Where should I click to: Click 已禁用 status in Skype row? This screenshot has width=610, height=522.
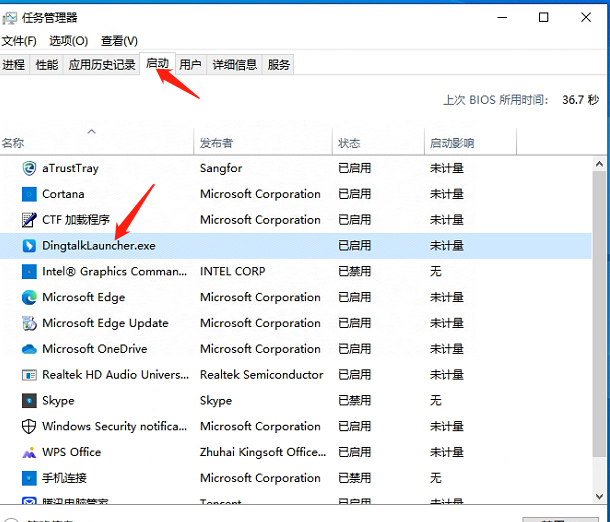coord(354,401)
